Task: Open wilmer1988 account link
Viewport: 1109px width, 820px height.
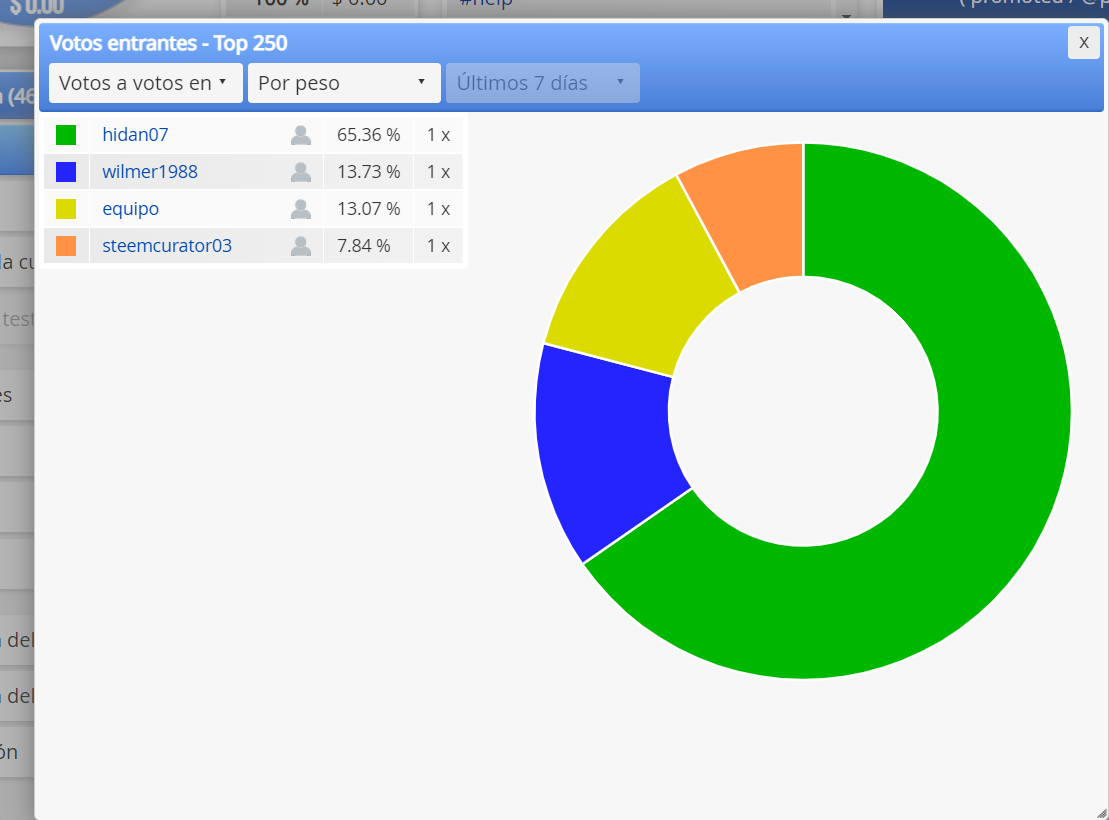Action: pos(150,172)
